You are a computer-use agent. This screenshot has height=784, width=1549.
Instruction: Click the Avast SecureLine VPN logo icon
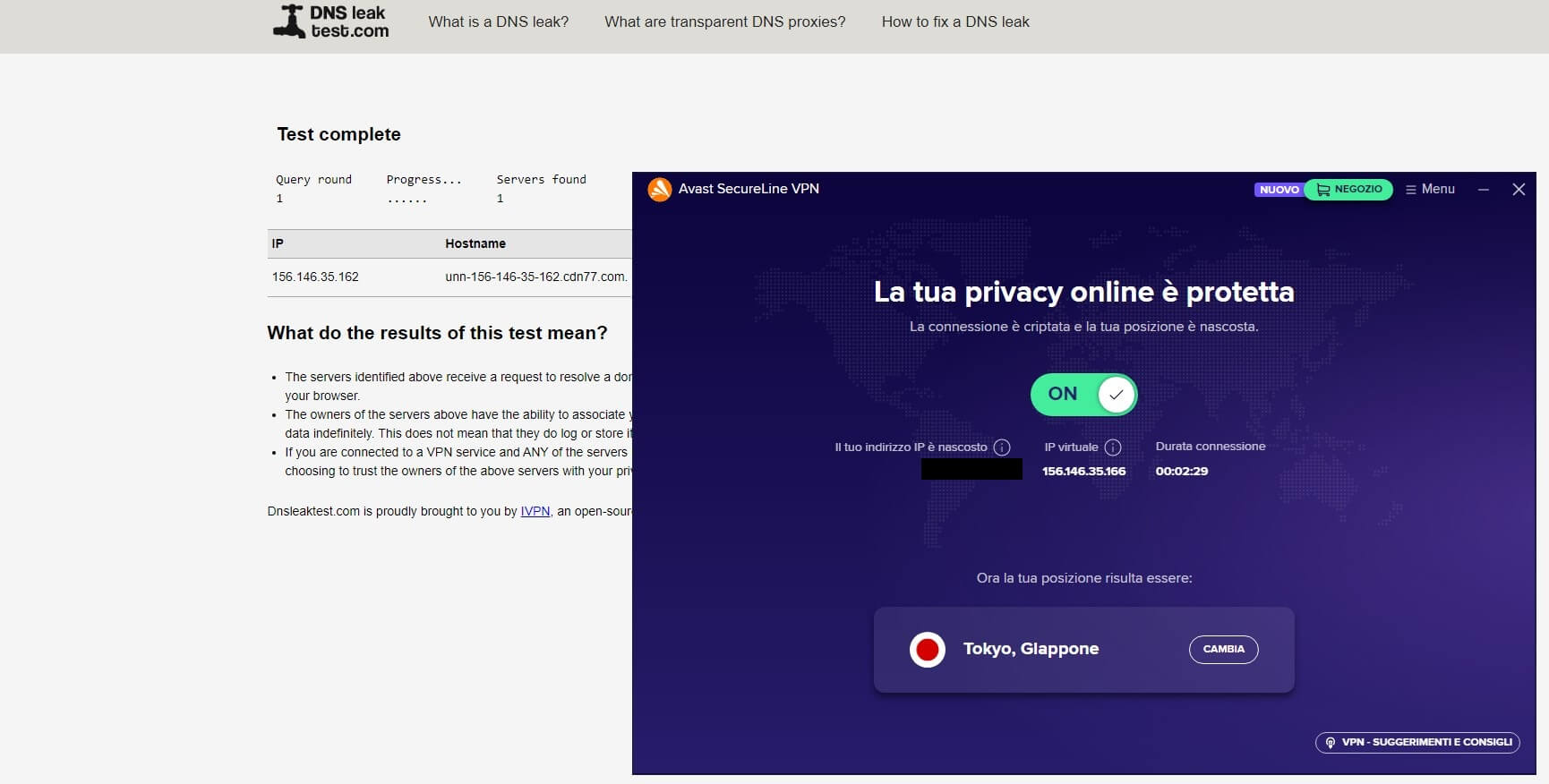click(x=660, y=189)
